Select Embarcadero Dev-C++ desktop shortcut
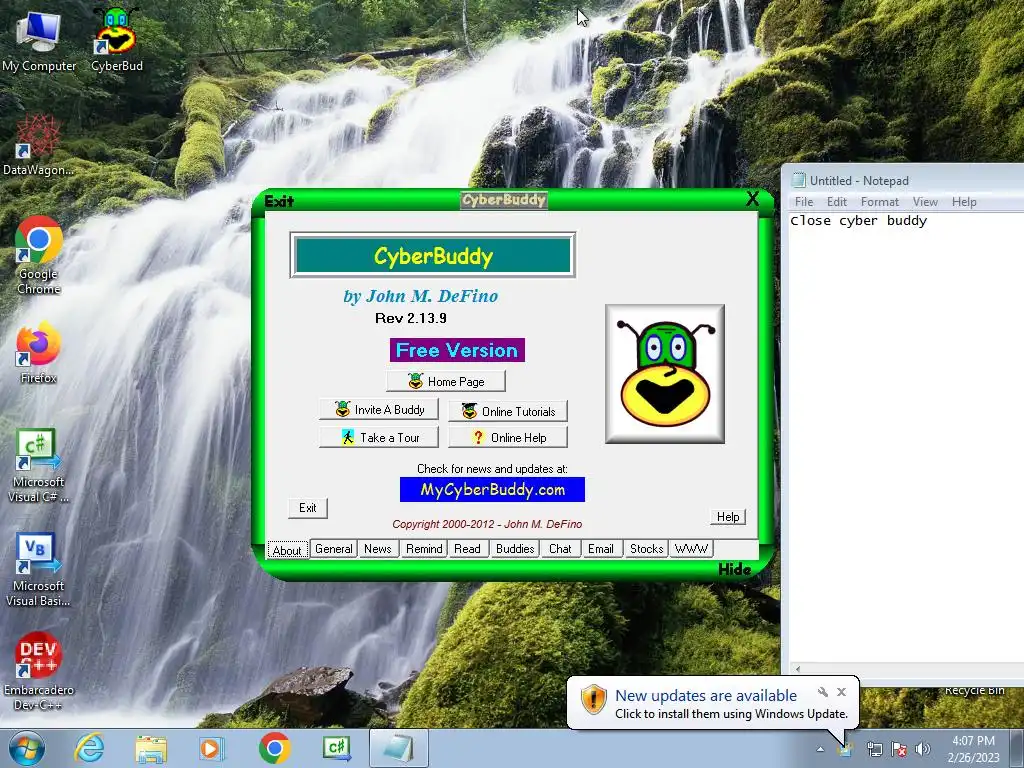The height and width of the screenshot is (768, 1024). tap(38, 671)
